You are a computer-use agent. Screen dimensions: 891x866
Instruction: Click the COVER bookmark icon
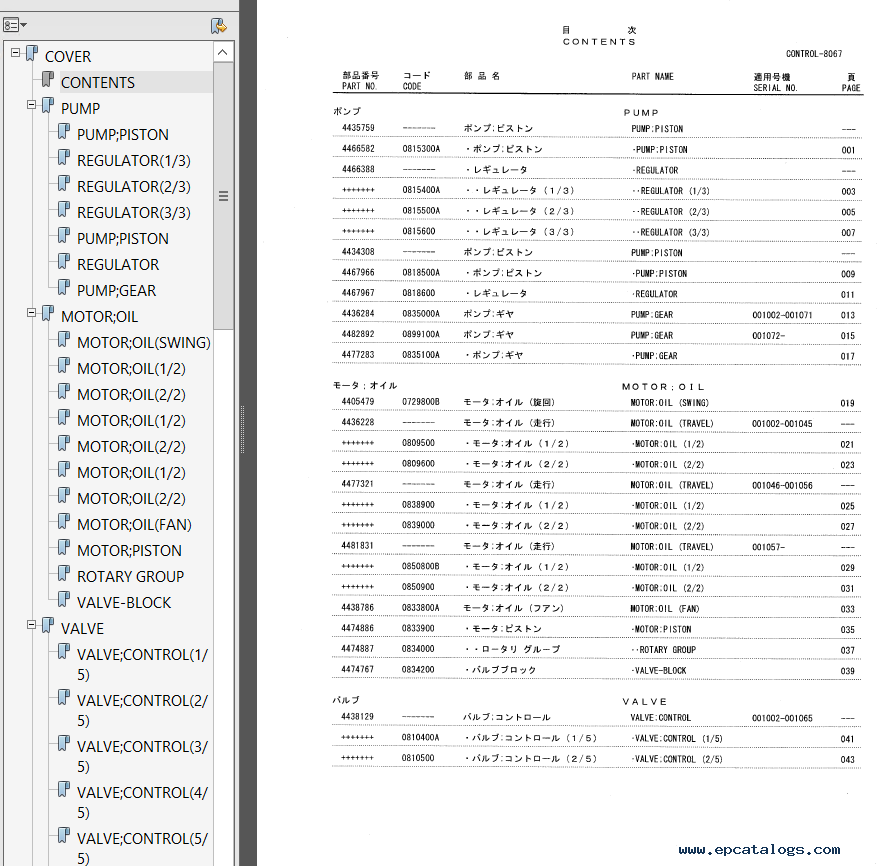point(32,54)
